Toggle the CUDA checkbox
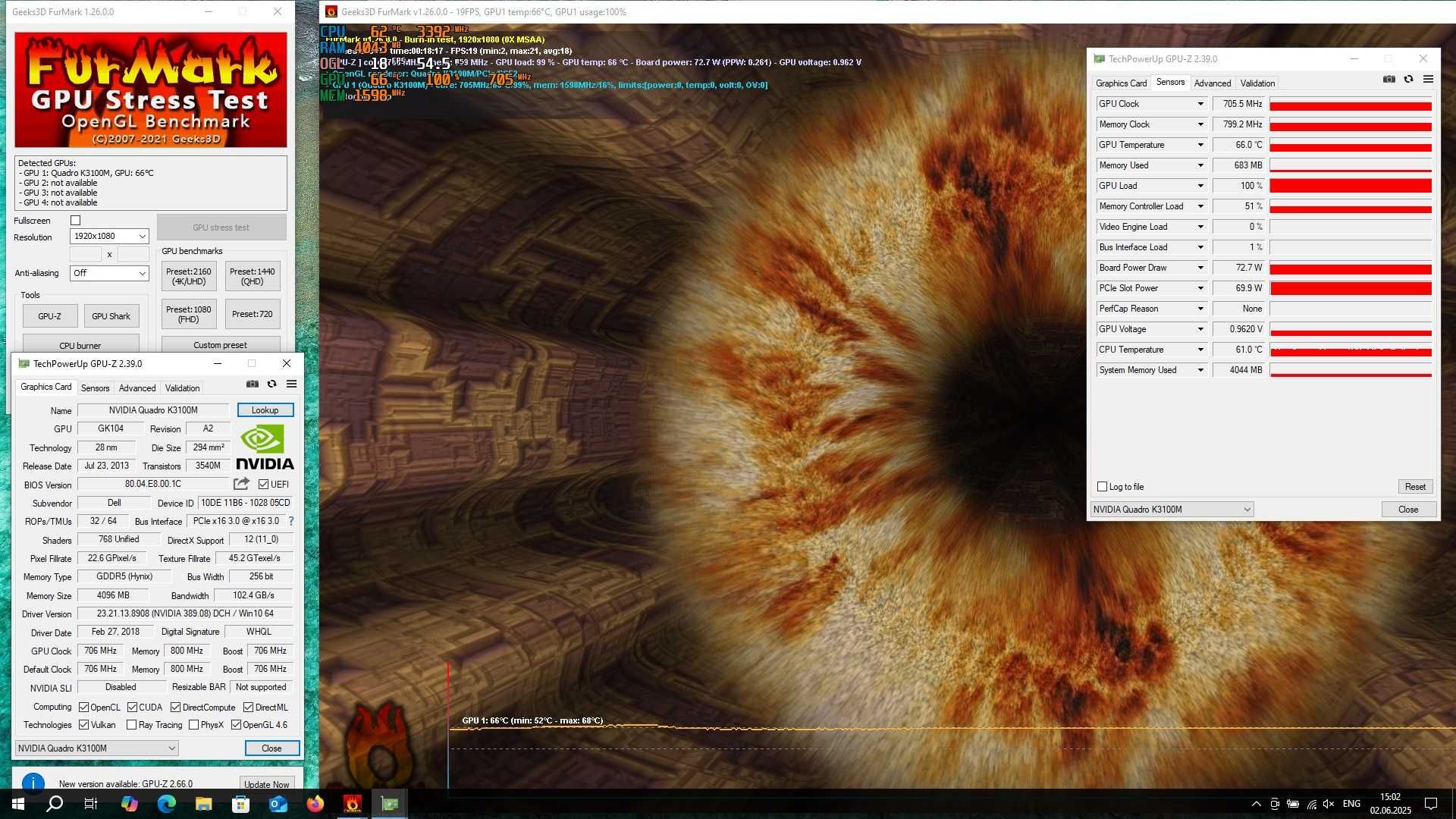1456x819 pixels. point(132,707)
